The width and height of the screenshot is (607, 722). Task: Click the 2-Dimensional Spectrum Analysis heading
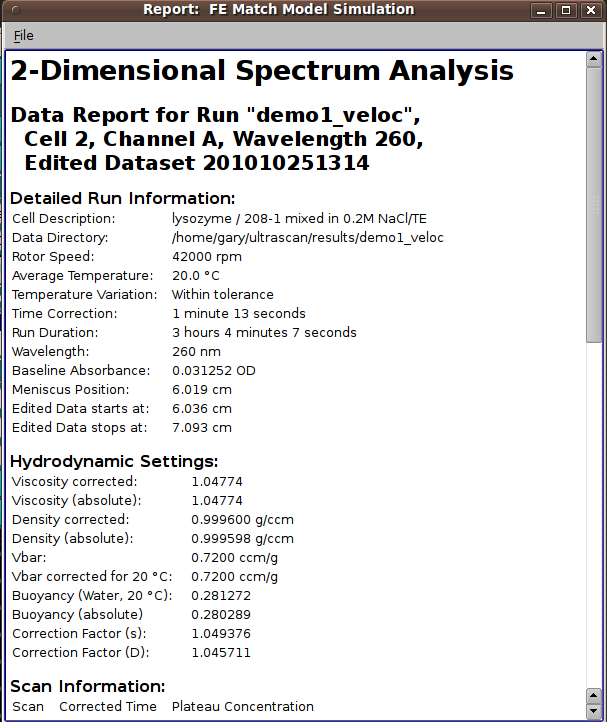pos(262,71)
